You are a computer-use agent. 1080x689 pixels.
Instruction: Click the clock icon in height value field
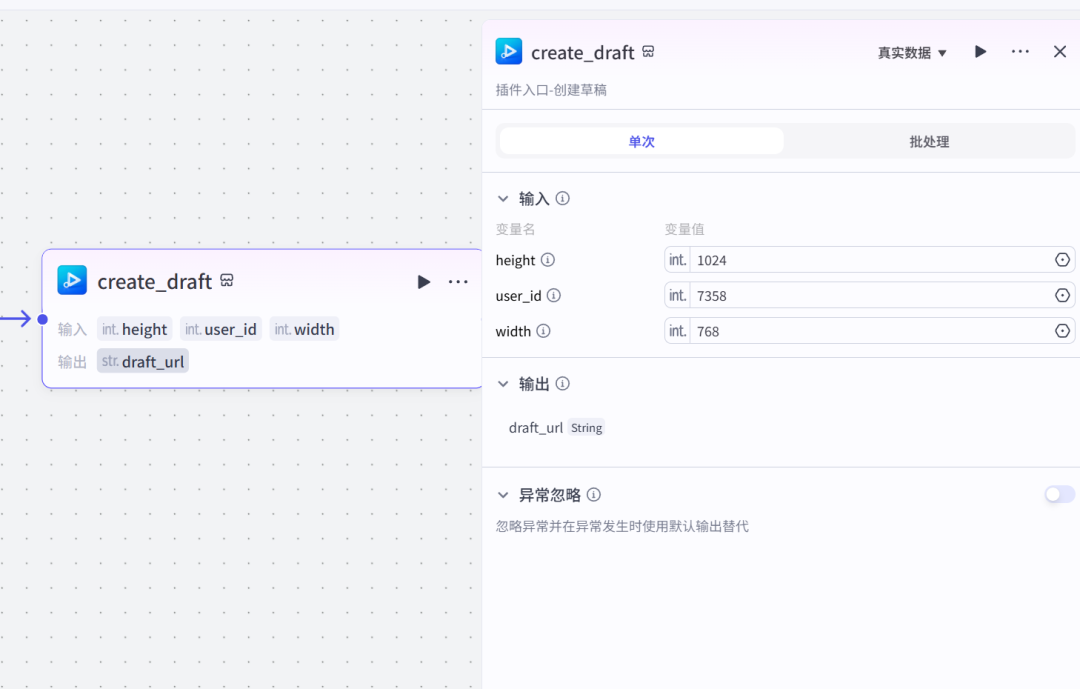coord(1062,259)
